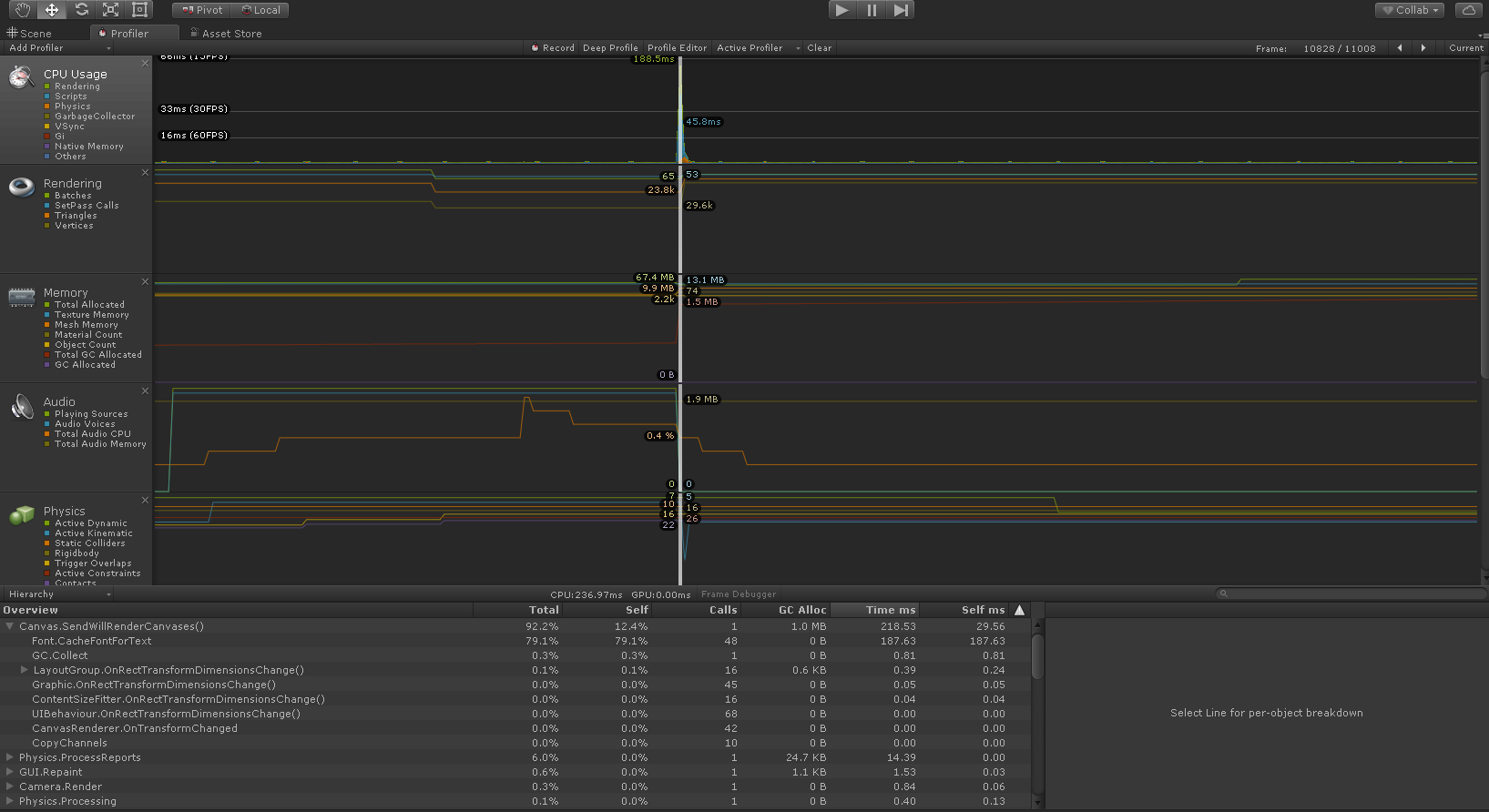Close the Audio profiler module

145,391
